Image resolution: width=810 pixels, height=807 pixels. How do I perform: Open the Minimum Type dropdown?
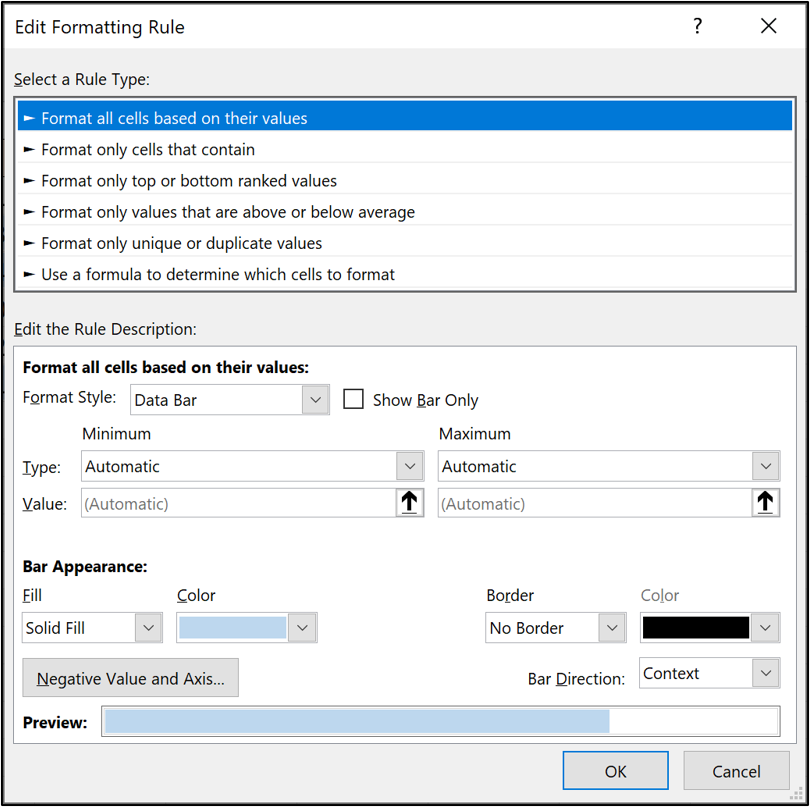pos(409,466)
